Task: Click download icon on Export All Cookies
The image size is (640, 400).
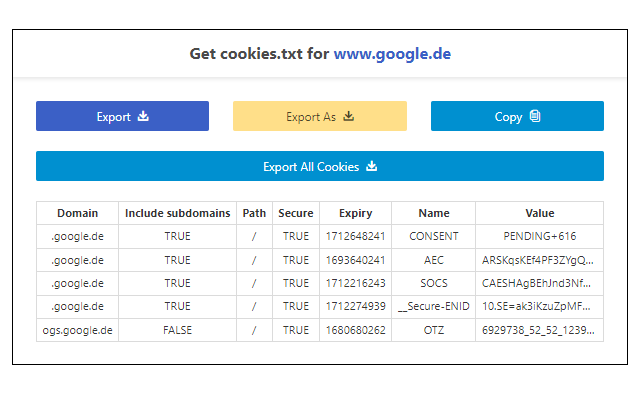Action: [371, 166]
